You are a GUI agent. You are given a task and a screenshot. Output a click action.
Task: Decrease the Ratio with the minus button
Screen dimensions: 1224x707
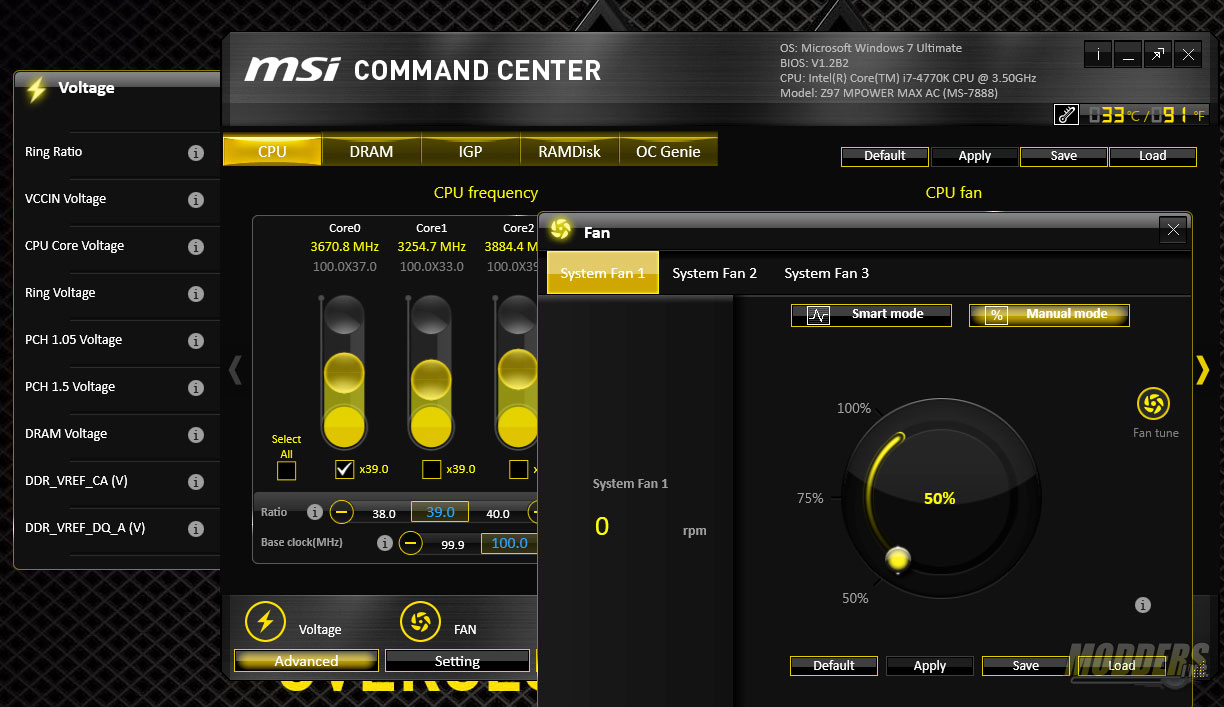(x=343, y=512)
